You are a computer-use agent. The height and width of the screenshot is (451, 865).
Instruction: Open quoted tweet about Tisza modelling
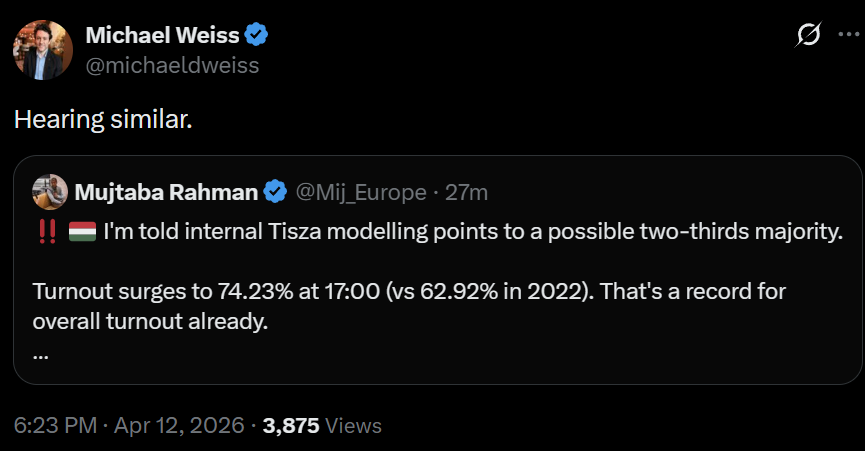click(x=470, y=232)
